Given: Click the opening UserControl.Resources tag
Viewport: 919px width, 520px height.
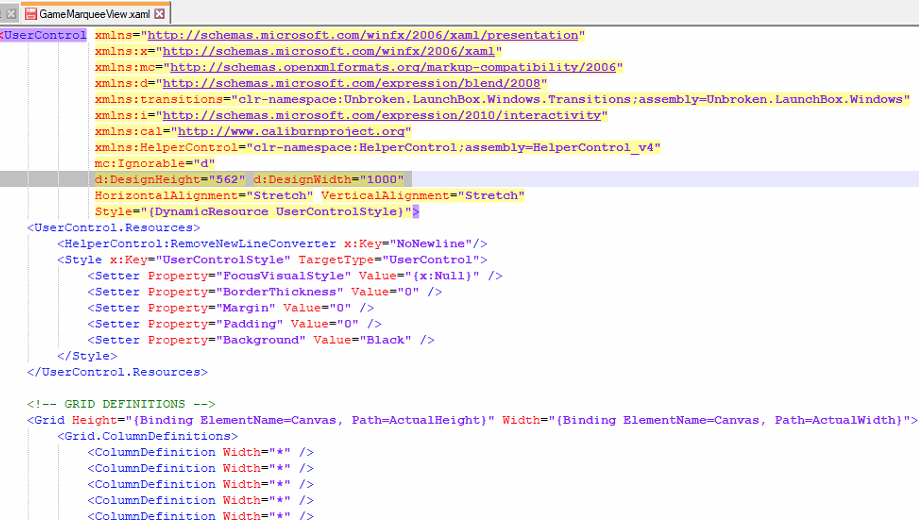Looking at the screenshot, I should click(114, 227).
